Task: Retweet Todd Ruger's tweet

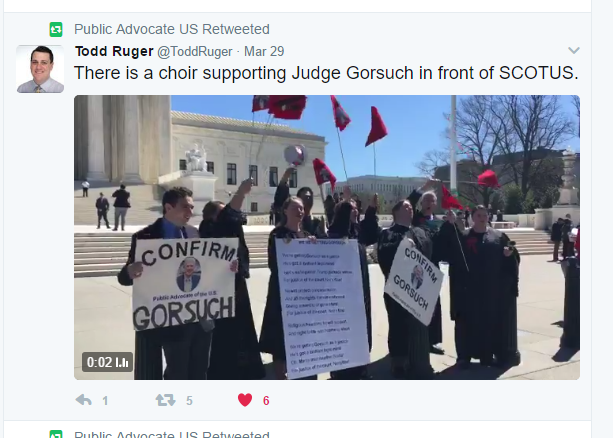Action: pos(165,400)
